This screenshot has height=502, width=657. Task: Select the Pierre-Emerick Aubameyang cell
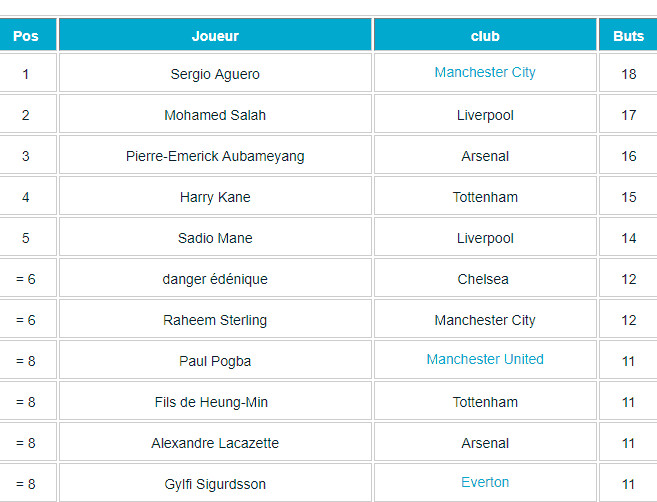(215, 156)
